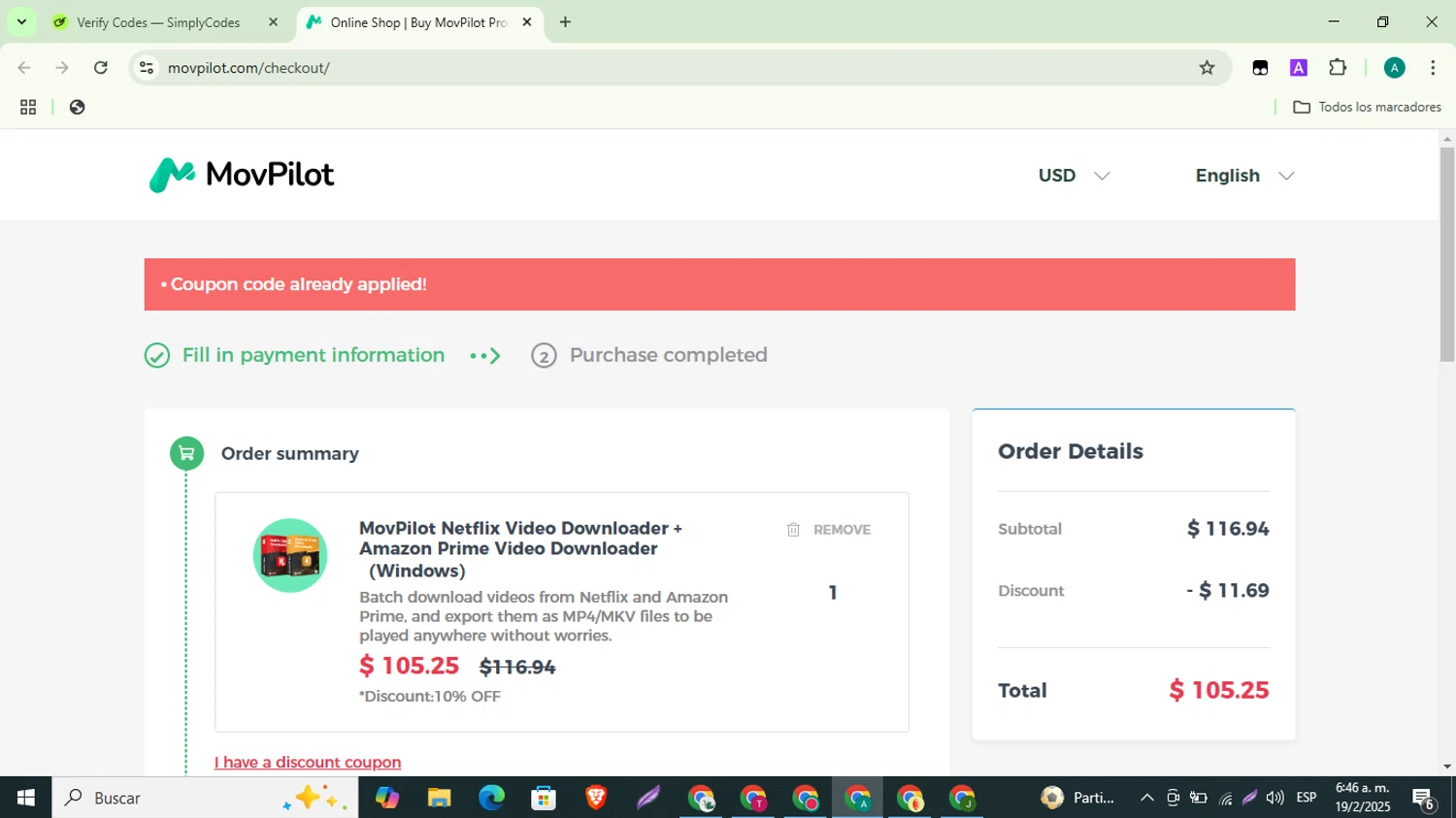The width and height of the screenshot is (1456, 818).
Task: Click I have a discount coupon link
Action: point(308,763)
